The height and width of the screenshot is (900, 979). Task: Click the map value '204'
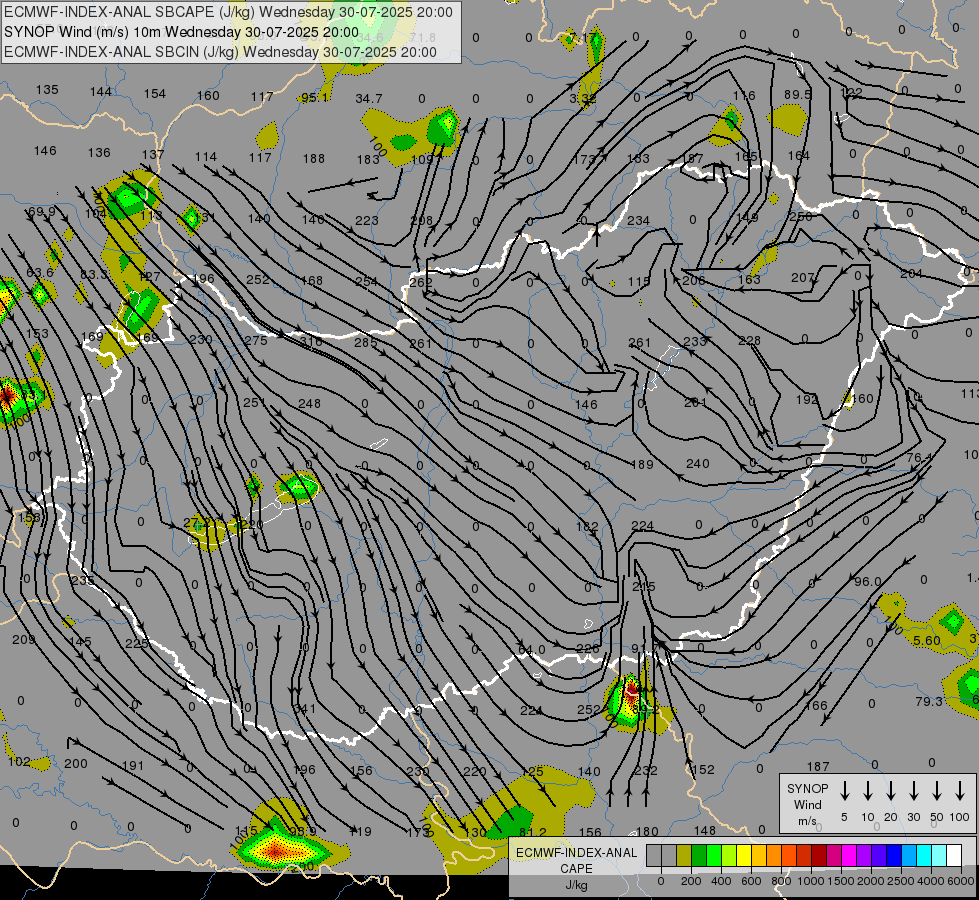pyautogui.click(x=912, y=274)
